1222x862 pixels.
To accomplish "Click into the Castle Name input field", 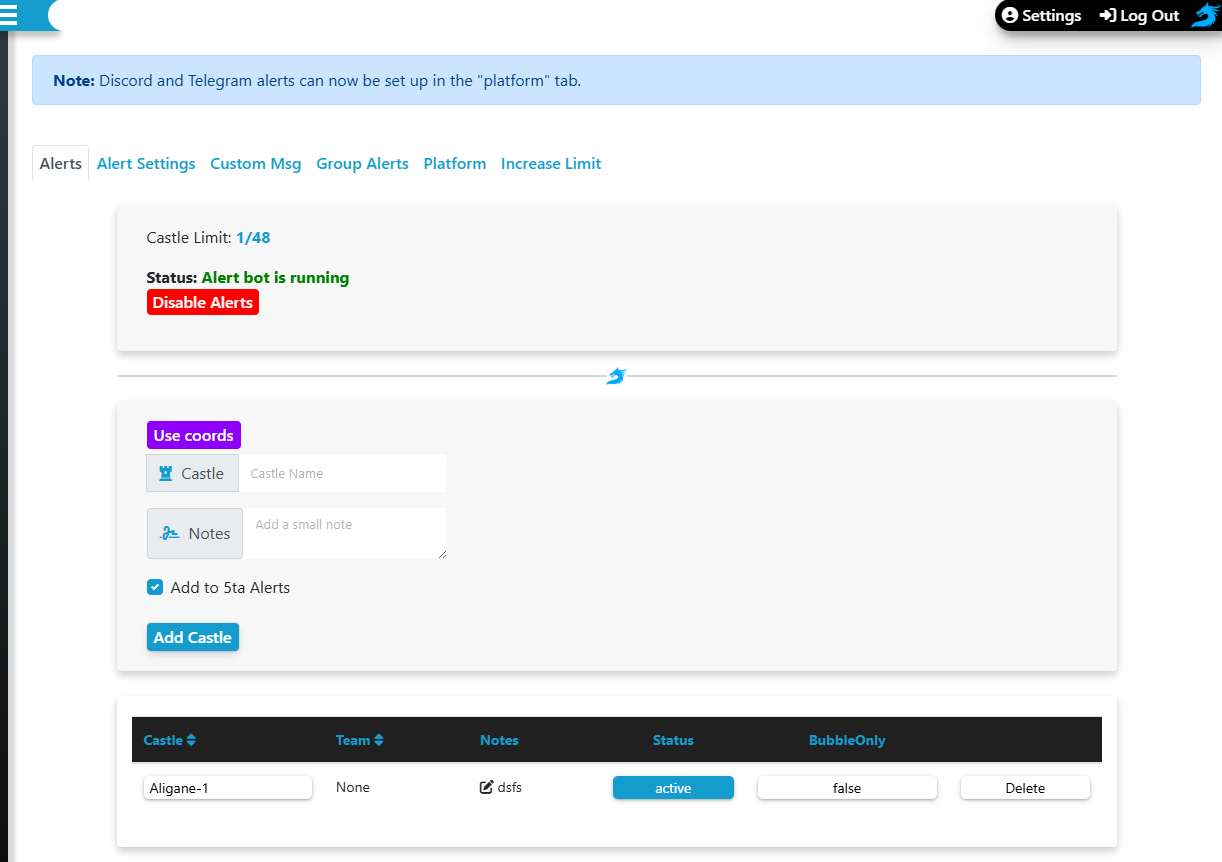I will click(342, 474).
